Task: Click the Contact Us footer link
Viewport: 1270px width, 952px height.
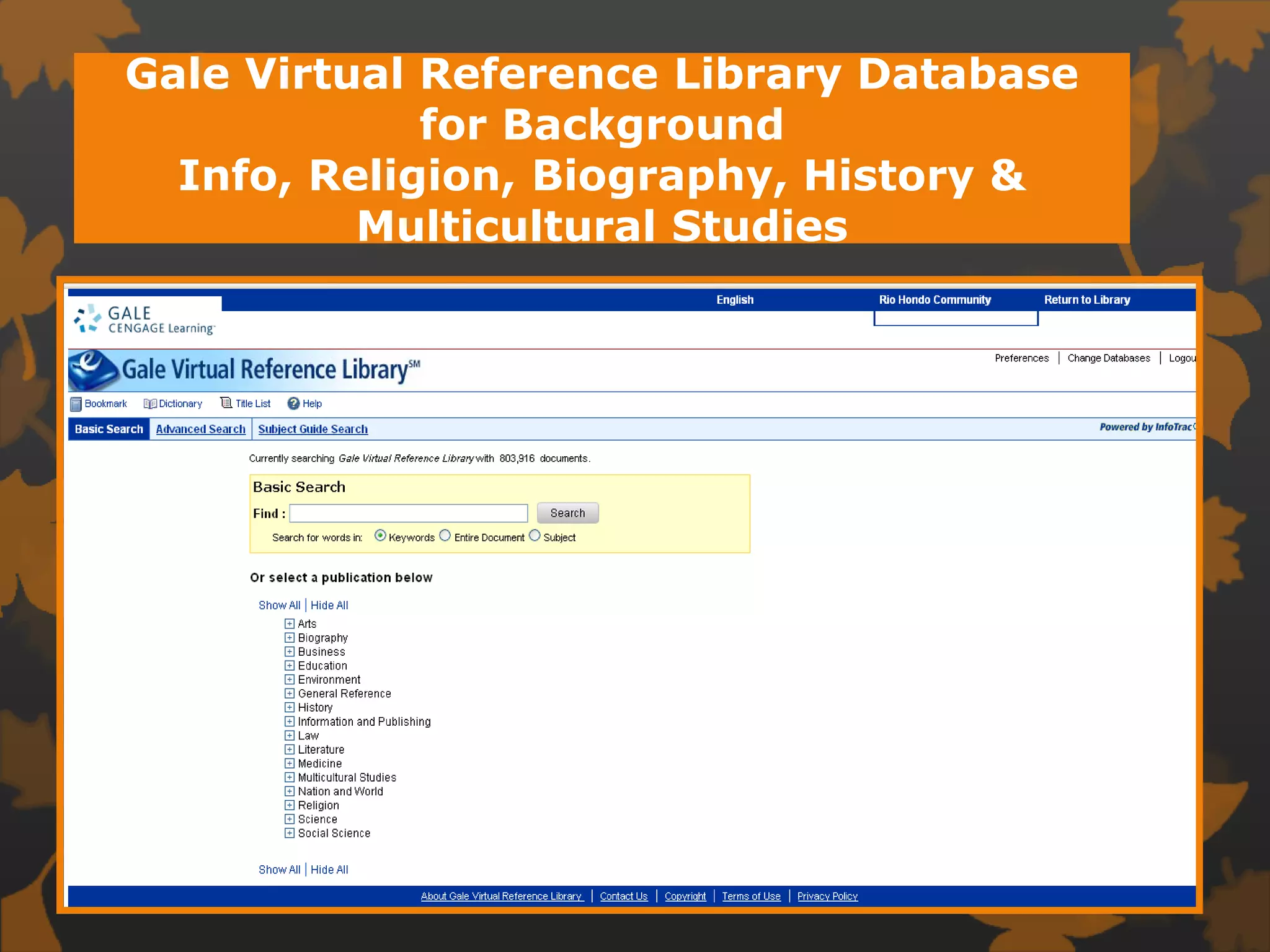Action: [x=624, y=896]
